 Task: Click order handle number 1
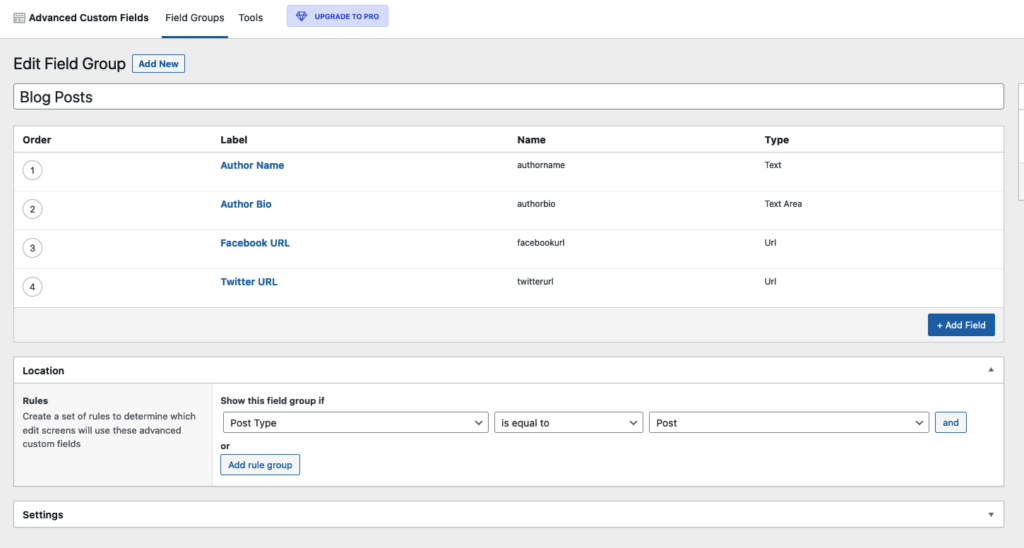[33, 170]
